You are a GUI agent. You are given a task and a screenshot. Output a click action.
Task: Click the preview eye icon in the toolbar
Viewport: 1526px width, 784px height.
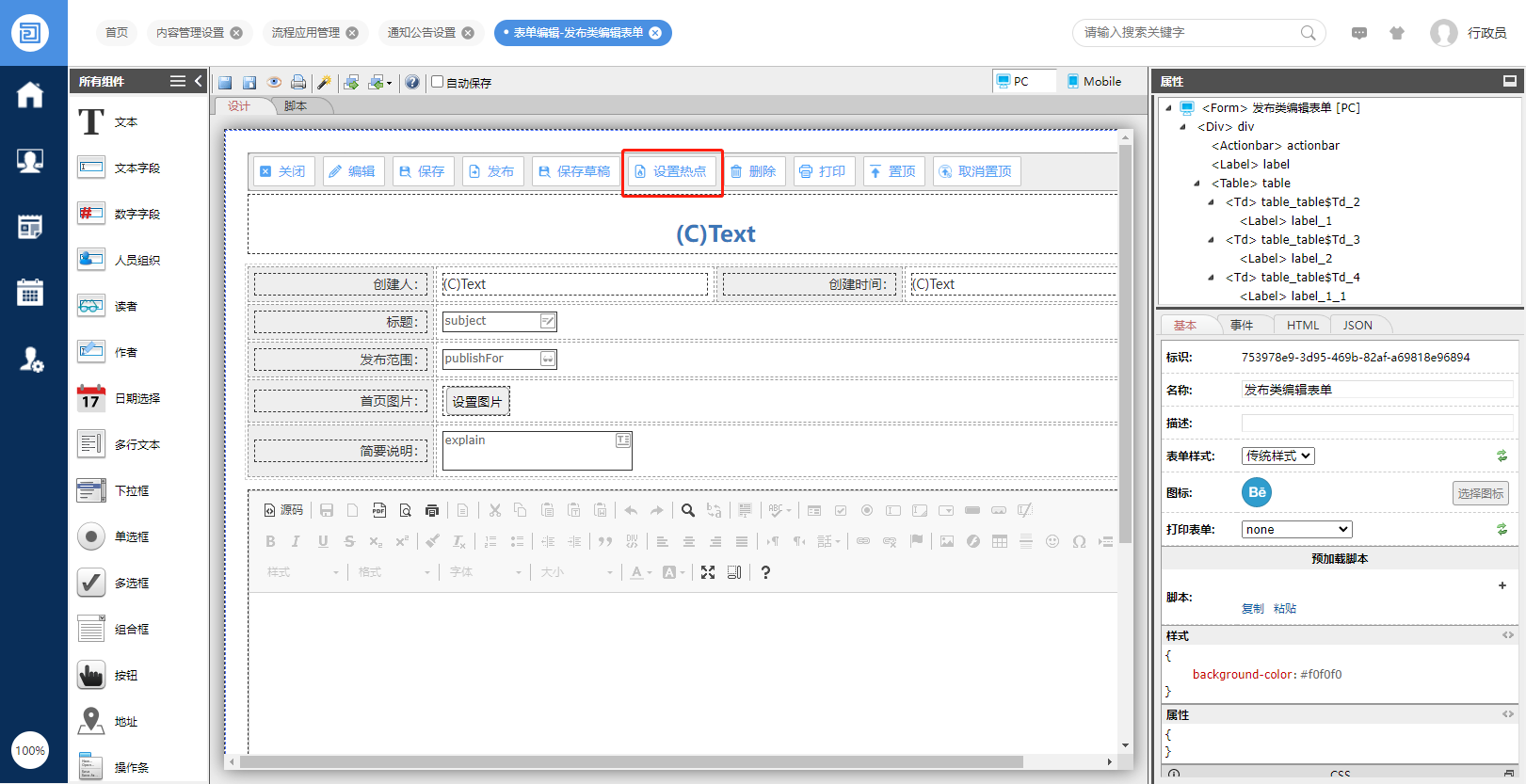click(274, 83)
